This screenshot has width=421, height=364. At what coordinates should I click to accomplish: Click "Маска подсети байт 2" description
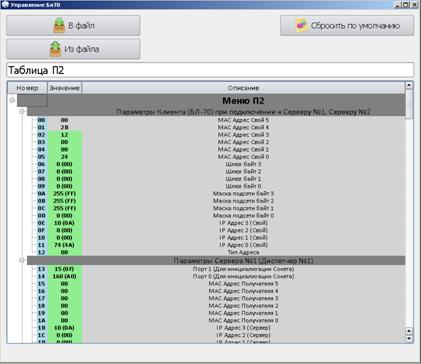pos(243,200)
